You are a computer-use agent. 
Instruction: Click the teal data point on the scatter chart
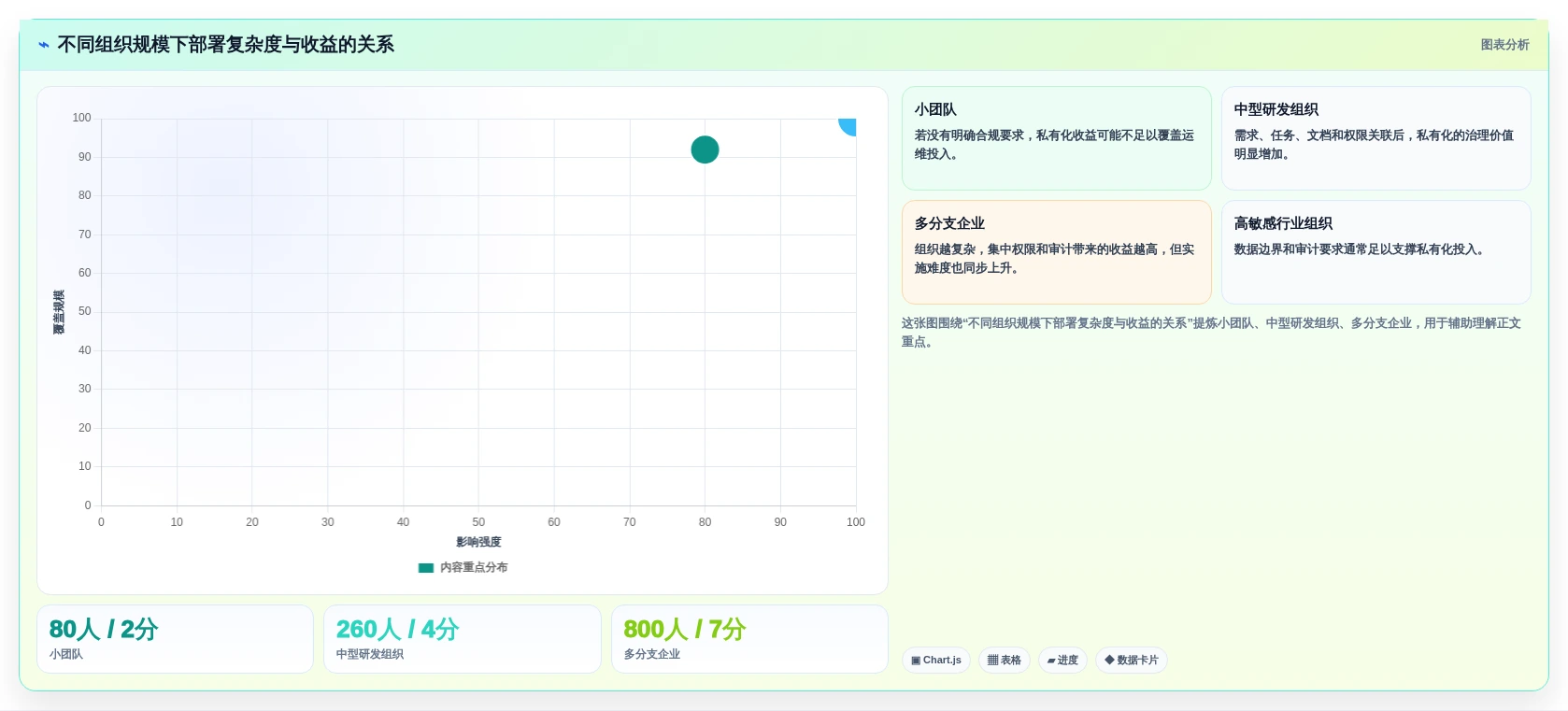click(705, 149)
